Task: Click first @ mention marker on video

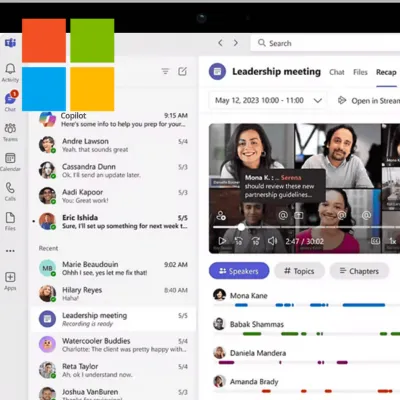Action: click(x=283, y=215)
